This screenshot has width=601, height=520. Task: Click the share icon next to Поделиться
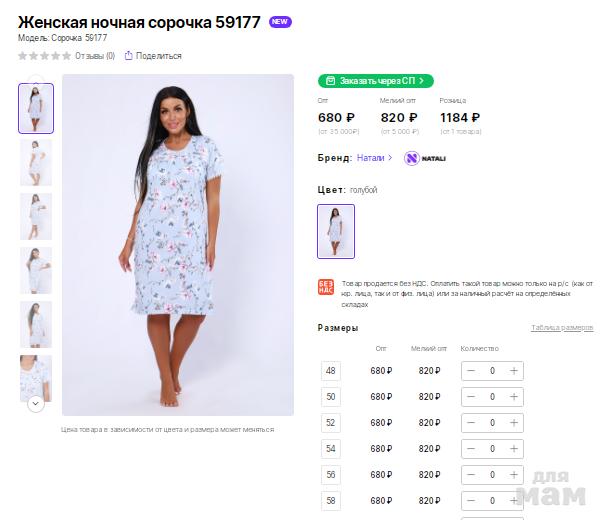pos(129,56)
